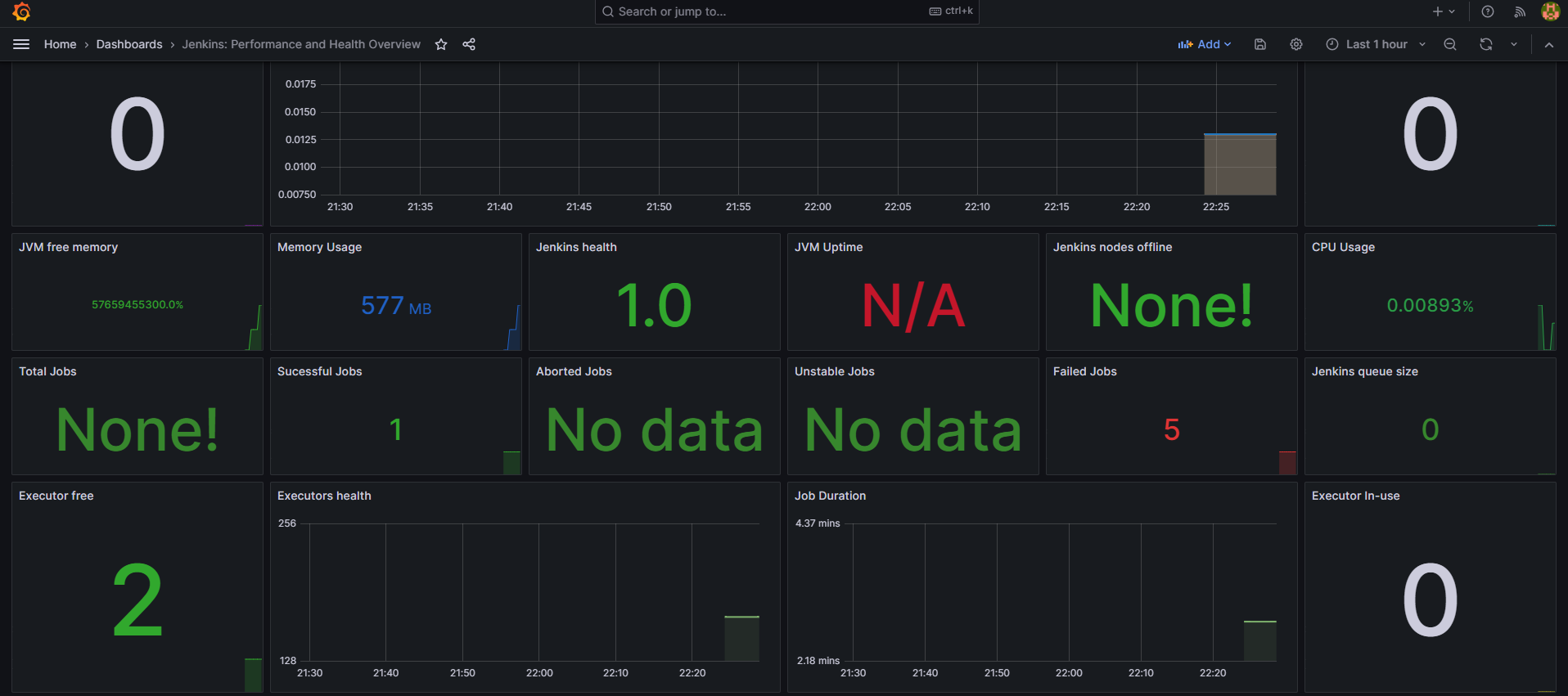Open the Executor free panel title
This screenshot has height=696, width=1568.
coord(56,496)
